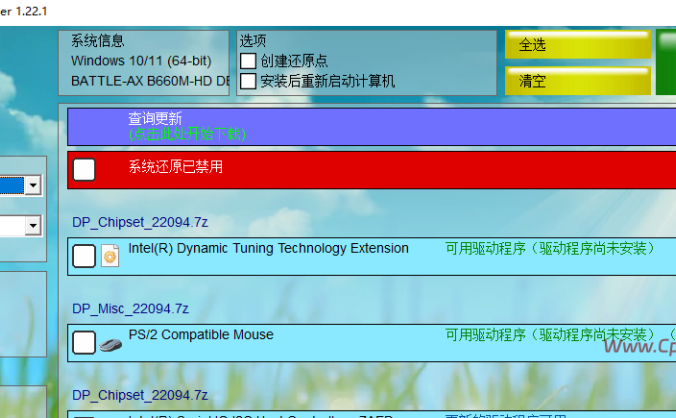Viewport: 676px width, 418px height.
Task: Enable the 创建还原点 checkbox
Action: 248,61
